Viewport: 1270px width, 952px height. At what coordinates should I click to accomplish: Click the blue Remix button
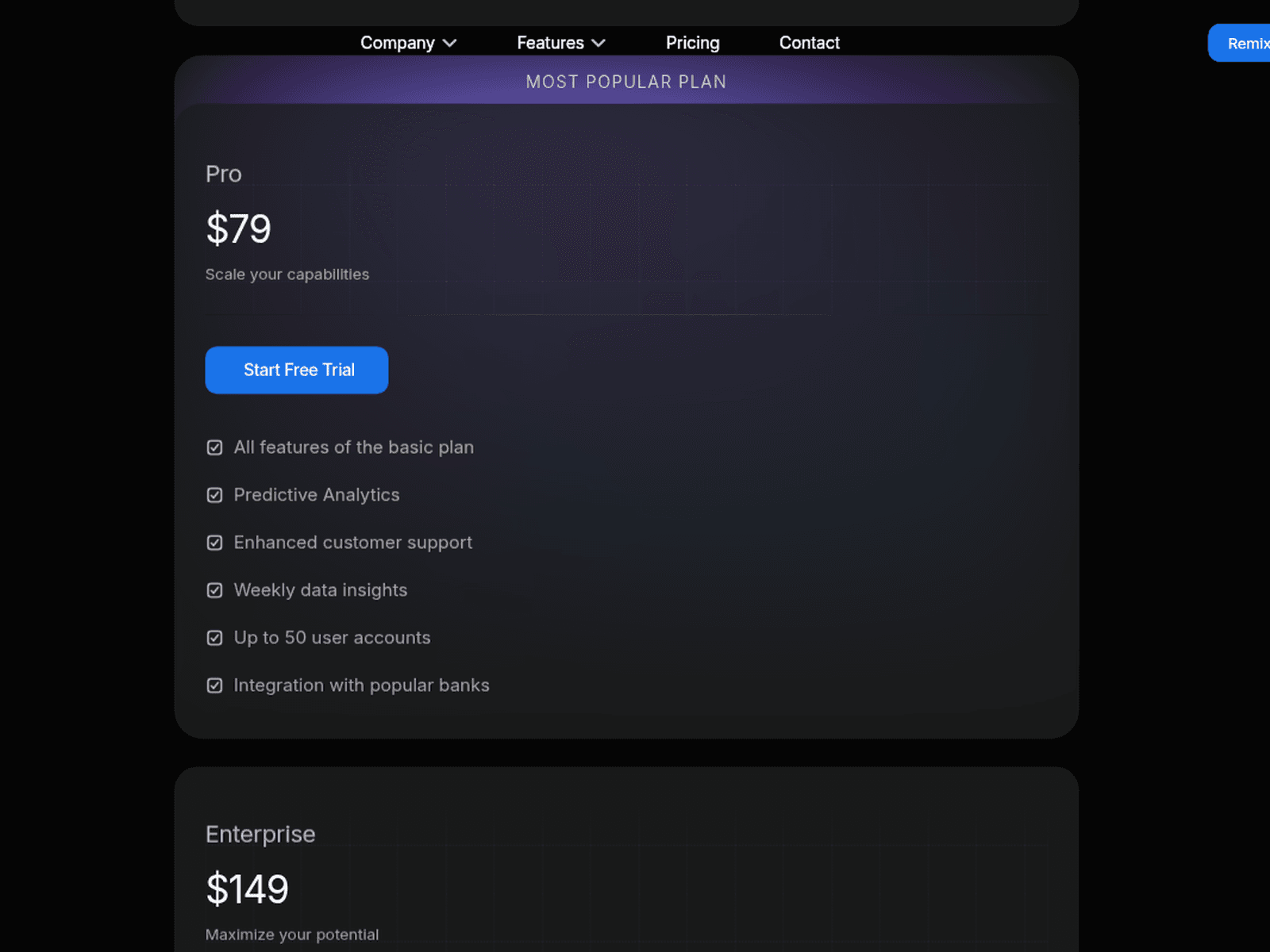(x=1239, y=43)
